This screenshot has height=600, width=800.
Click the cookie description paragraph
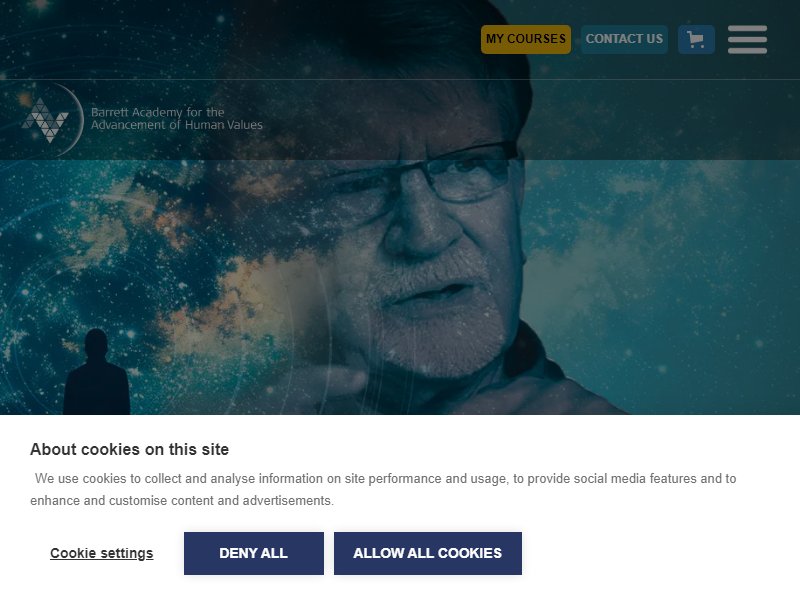[x=383, y=489]
